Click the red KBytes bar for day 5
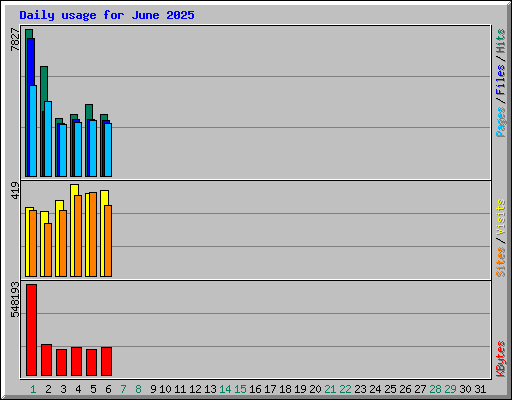512x400 pixels. click(92, 362)
